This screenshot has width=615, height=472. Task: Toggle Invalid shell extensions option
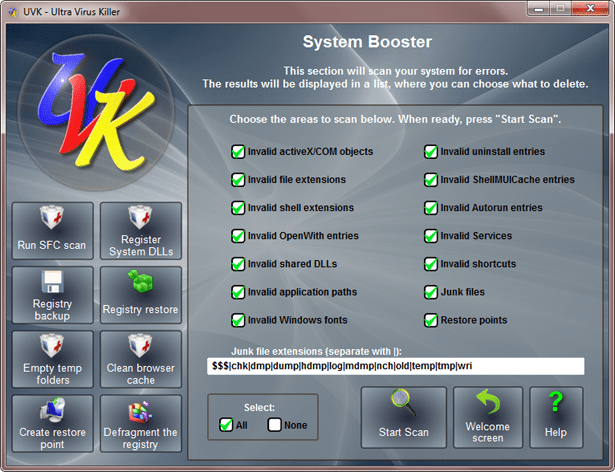238,208
